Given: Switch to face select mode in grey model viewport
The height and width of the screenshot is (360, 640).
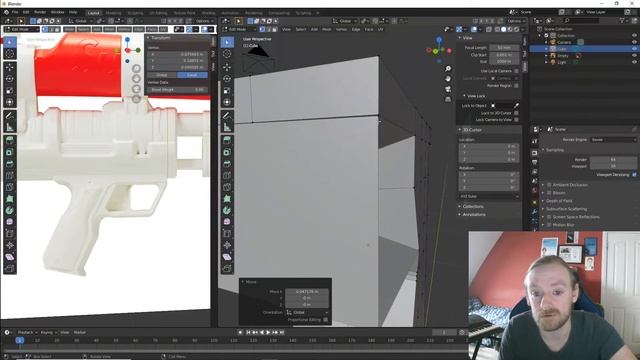Looking at the screenshot, I should pyautogui.click(x=275, y=29).
